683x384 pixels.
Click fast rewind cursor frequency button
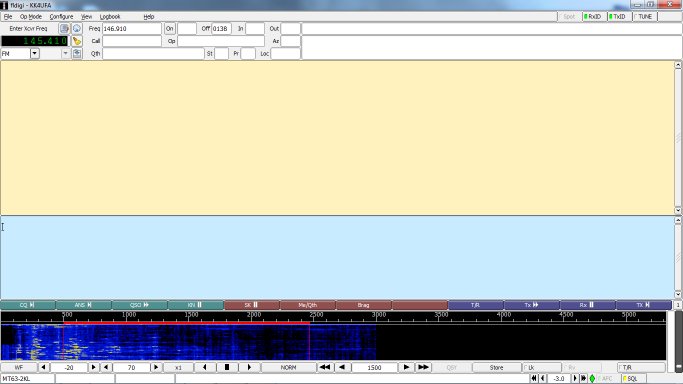click(x=325, y=367)
